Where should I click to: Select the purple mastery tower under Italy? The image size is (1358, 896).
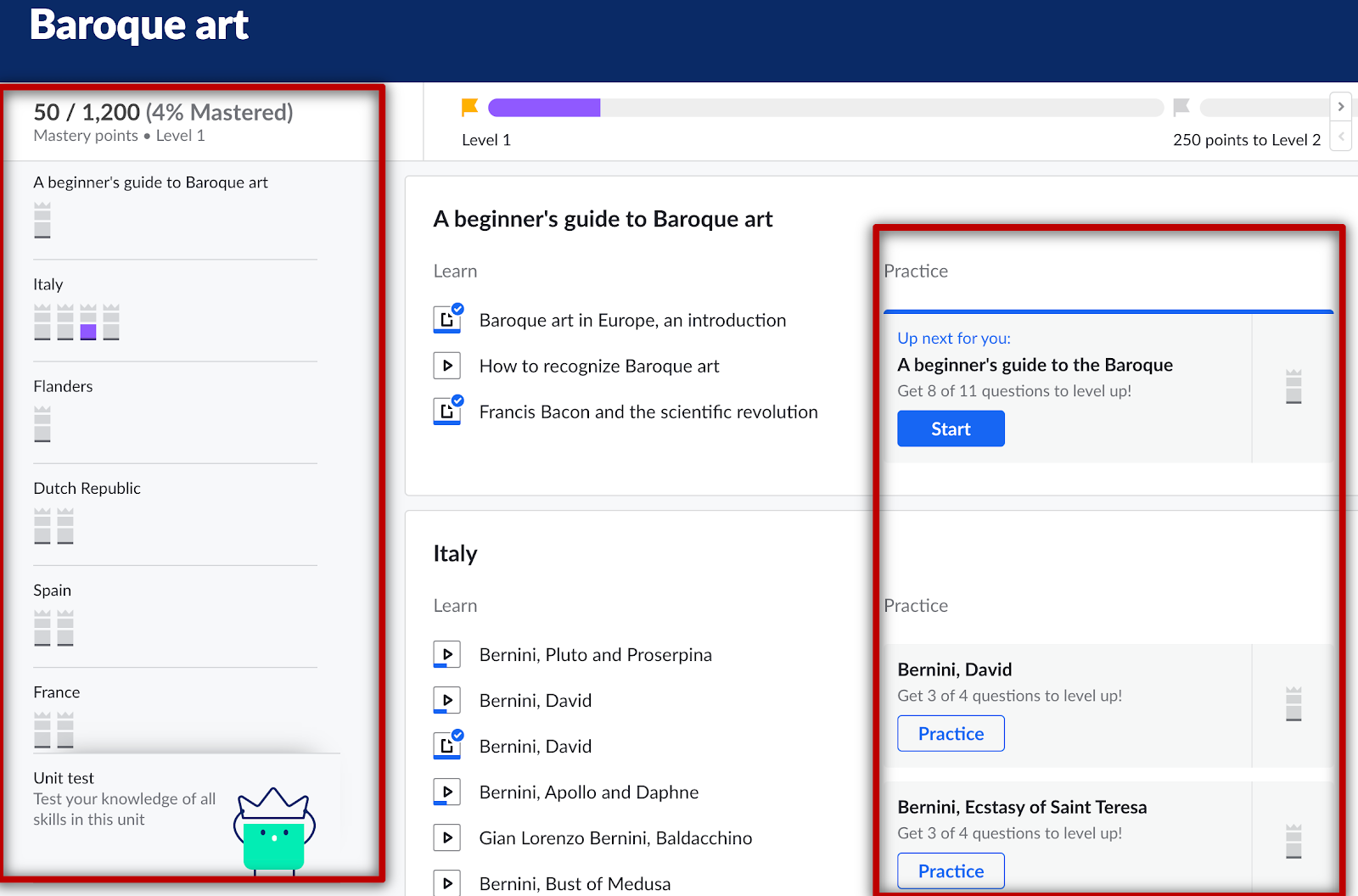click(x=88, y=322)
